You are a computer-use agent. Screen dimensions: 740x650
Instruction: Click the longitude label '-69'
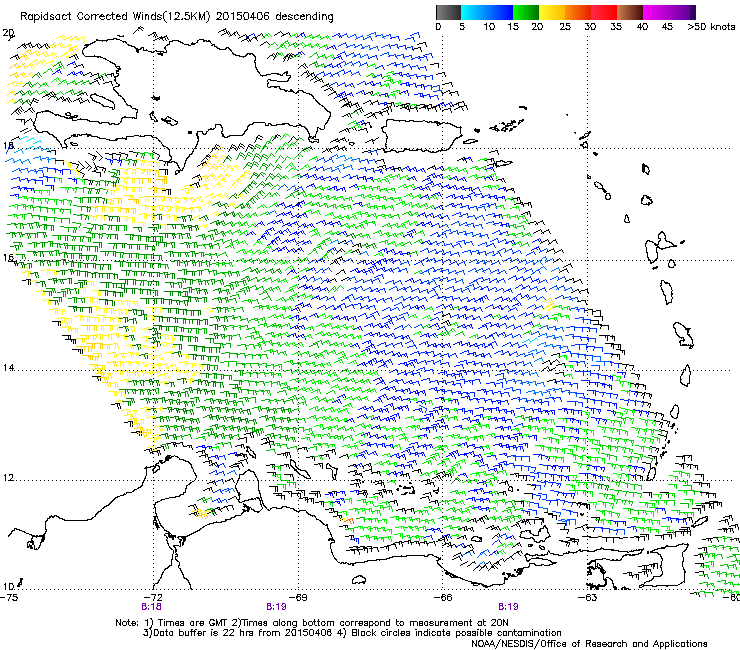(298, 597)
